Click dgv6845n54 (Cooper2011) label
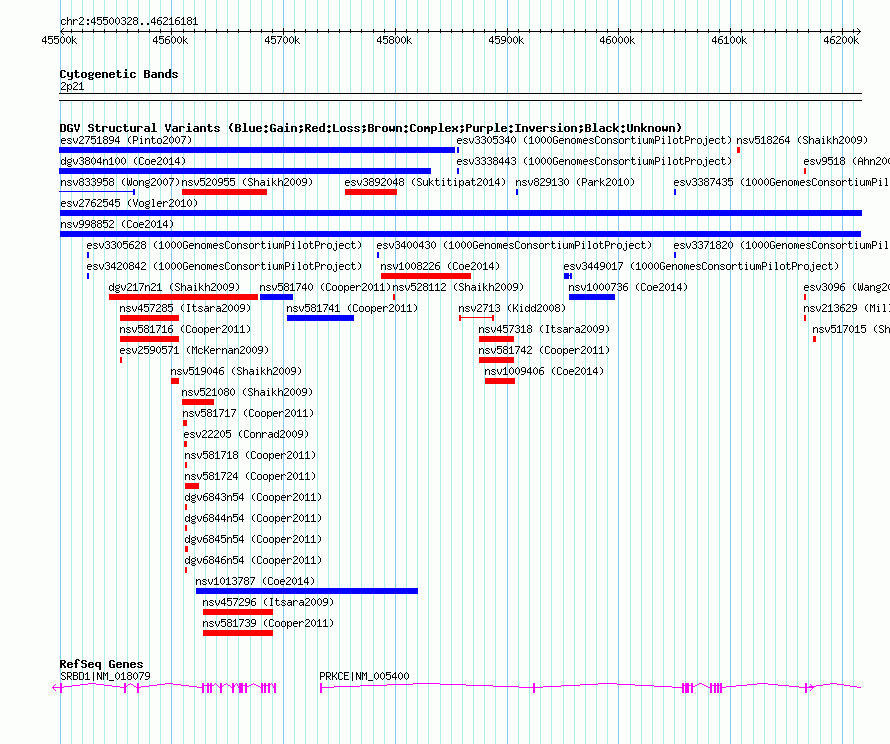890x744 pixels. click(x=253, y=539)
